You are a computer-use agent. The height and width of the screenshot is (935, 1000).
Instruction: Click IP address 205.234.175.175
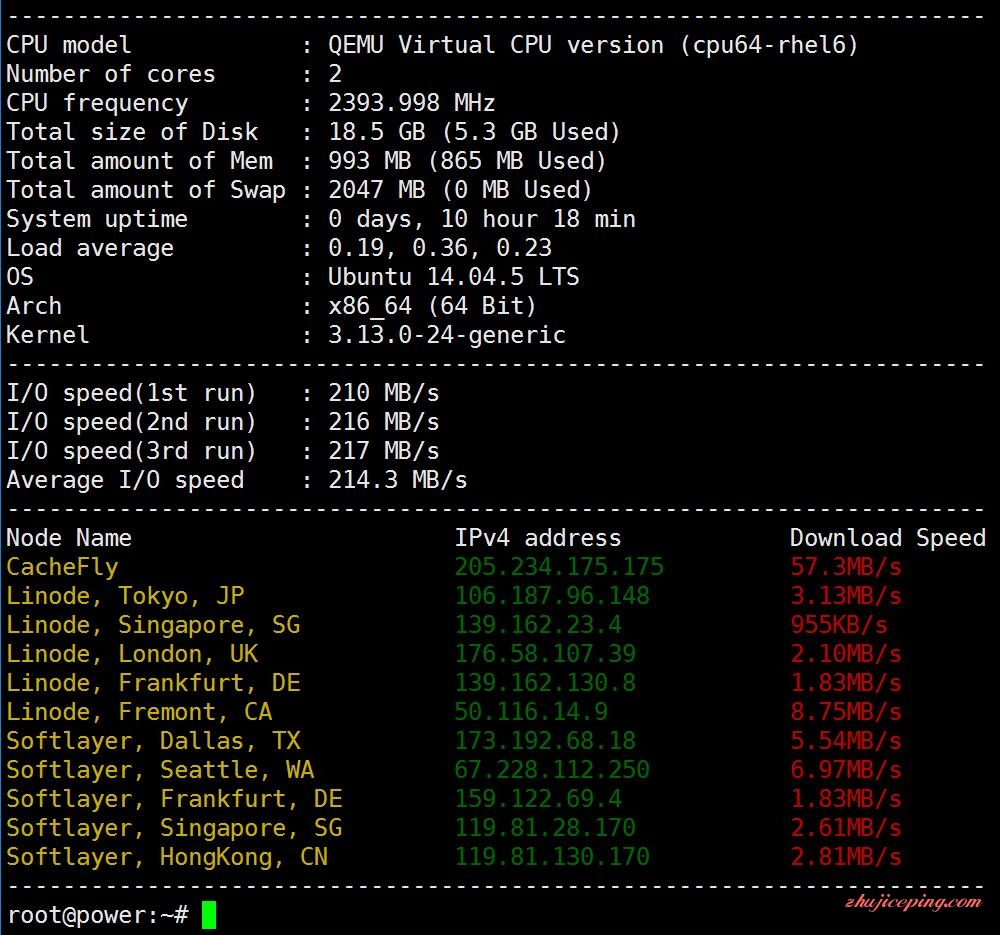pos(559,566)
